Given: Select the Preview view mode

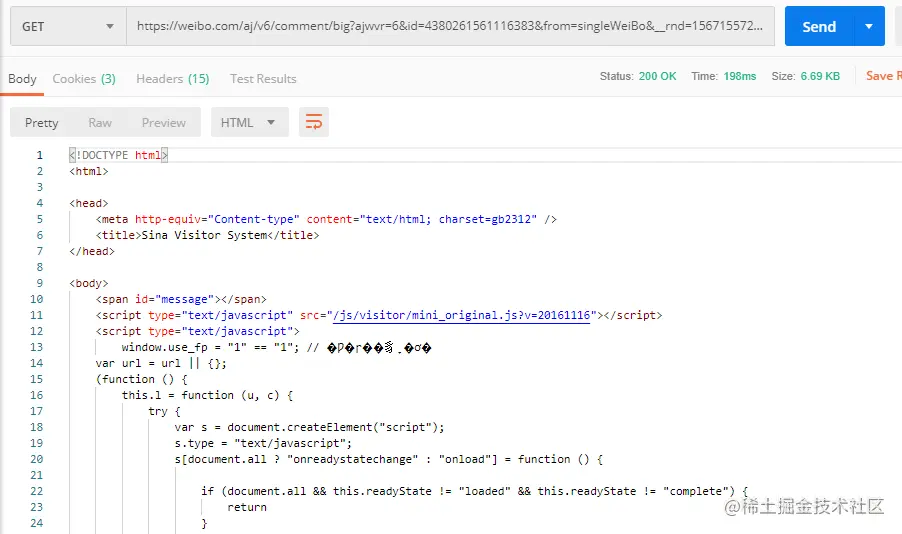Looking at the screenshot, I should click(x=163, y=123).
